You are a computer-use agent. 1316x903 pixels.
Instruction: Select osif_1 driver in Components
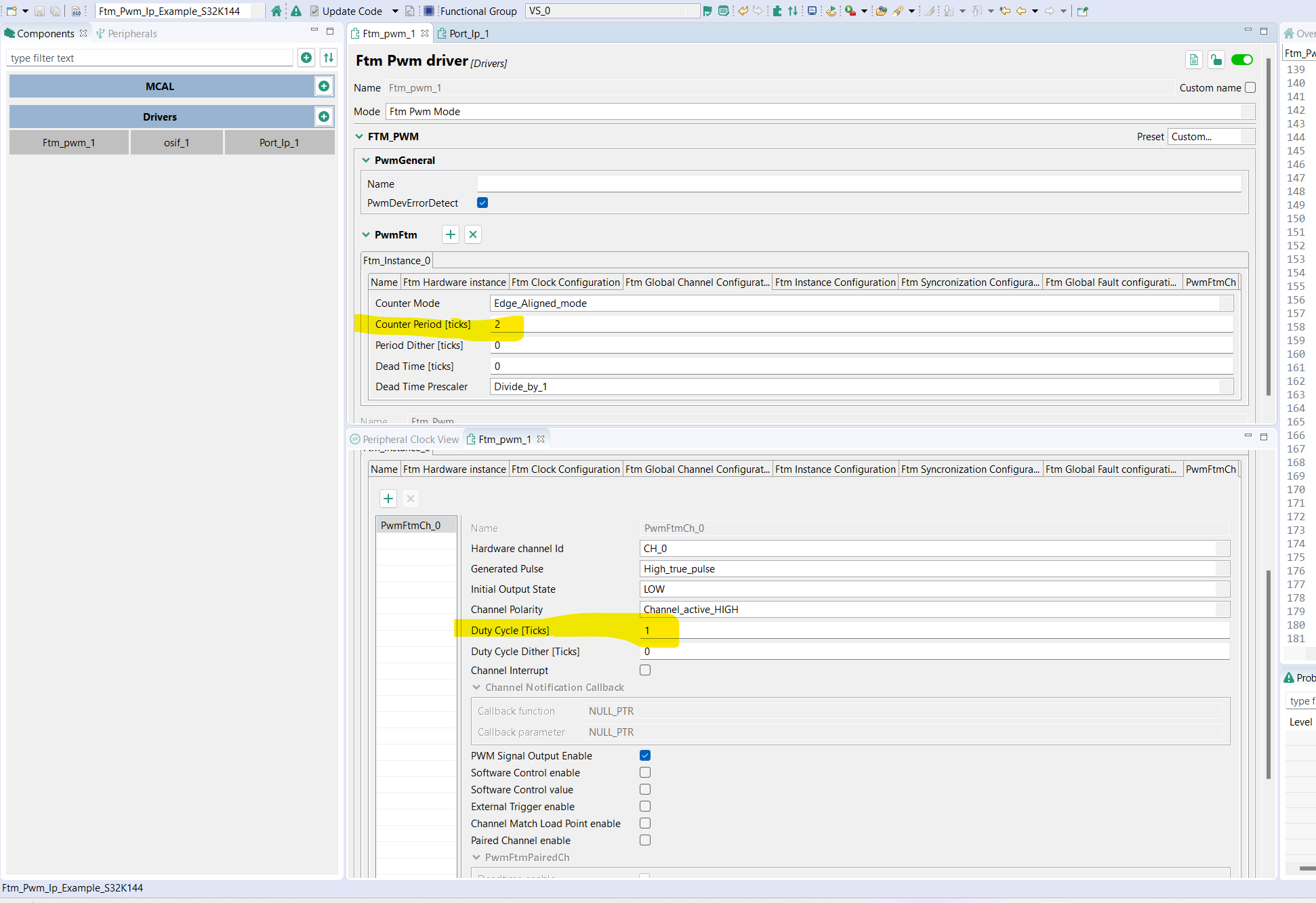tap(176, 142)
